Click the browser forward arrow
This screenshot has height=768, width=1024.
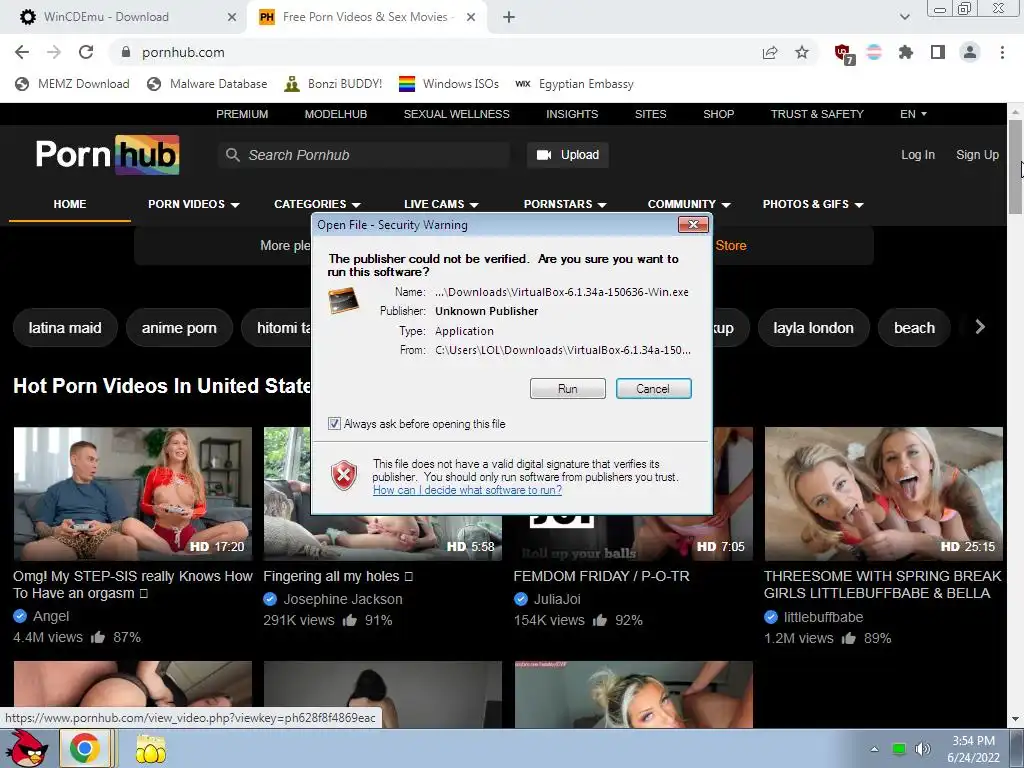pos(54,52)
